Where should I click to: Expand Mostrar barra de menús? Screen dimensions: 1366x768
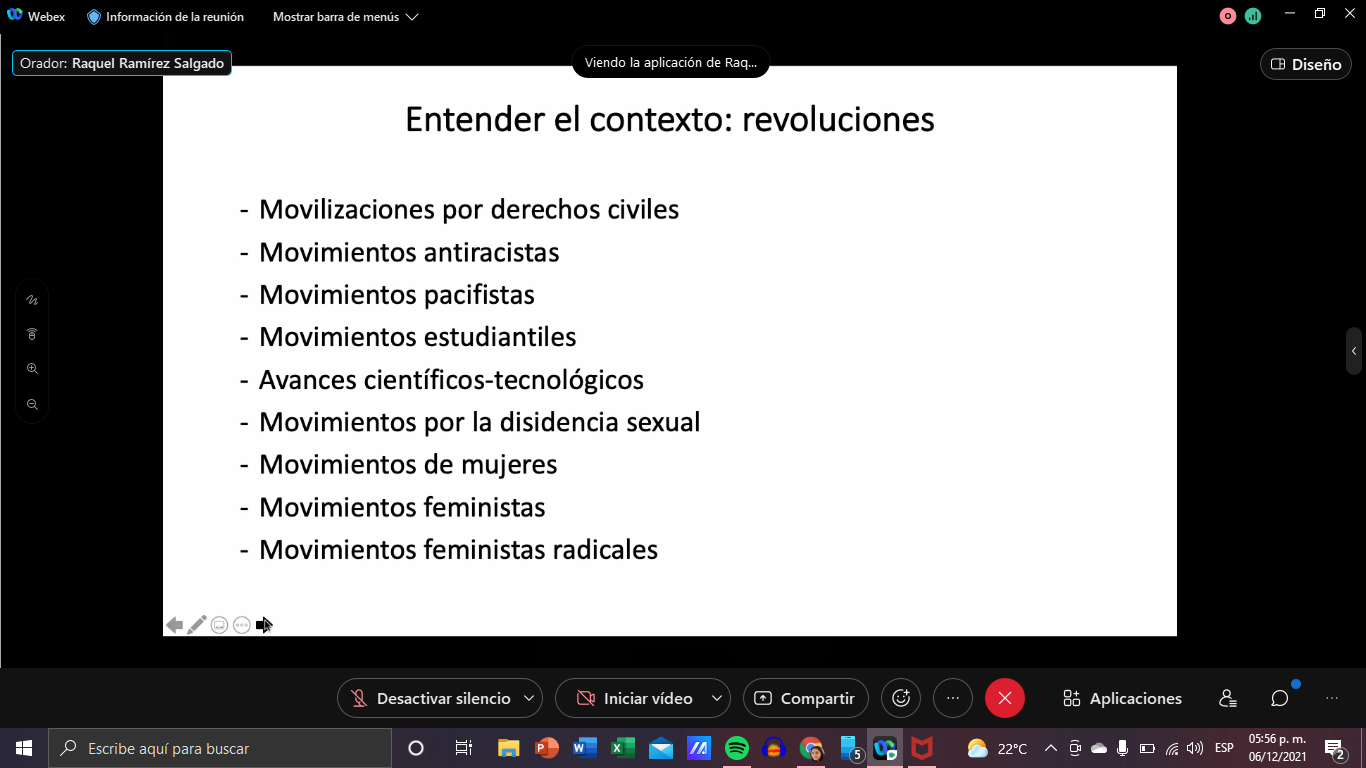tap(345, 17)
